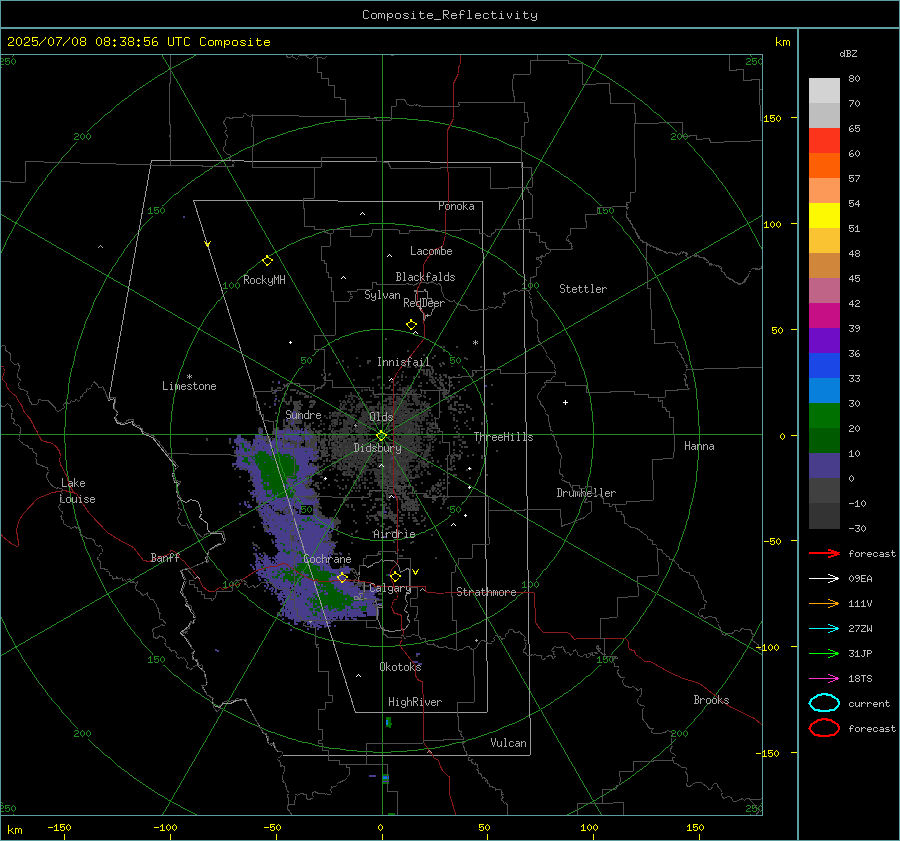Click the Sylvan label

tap(382, 295)
